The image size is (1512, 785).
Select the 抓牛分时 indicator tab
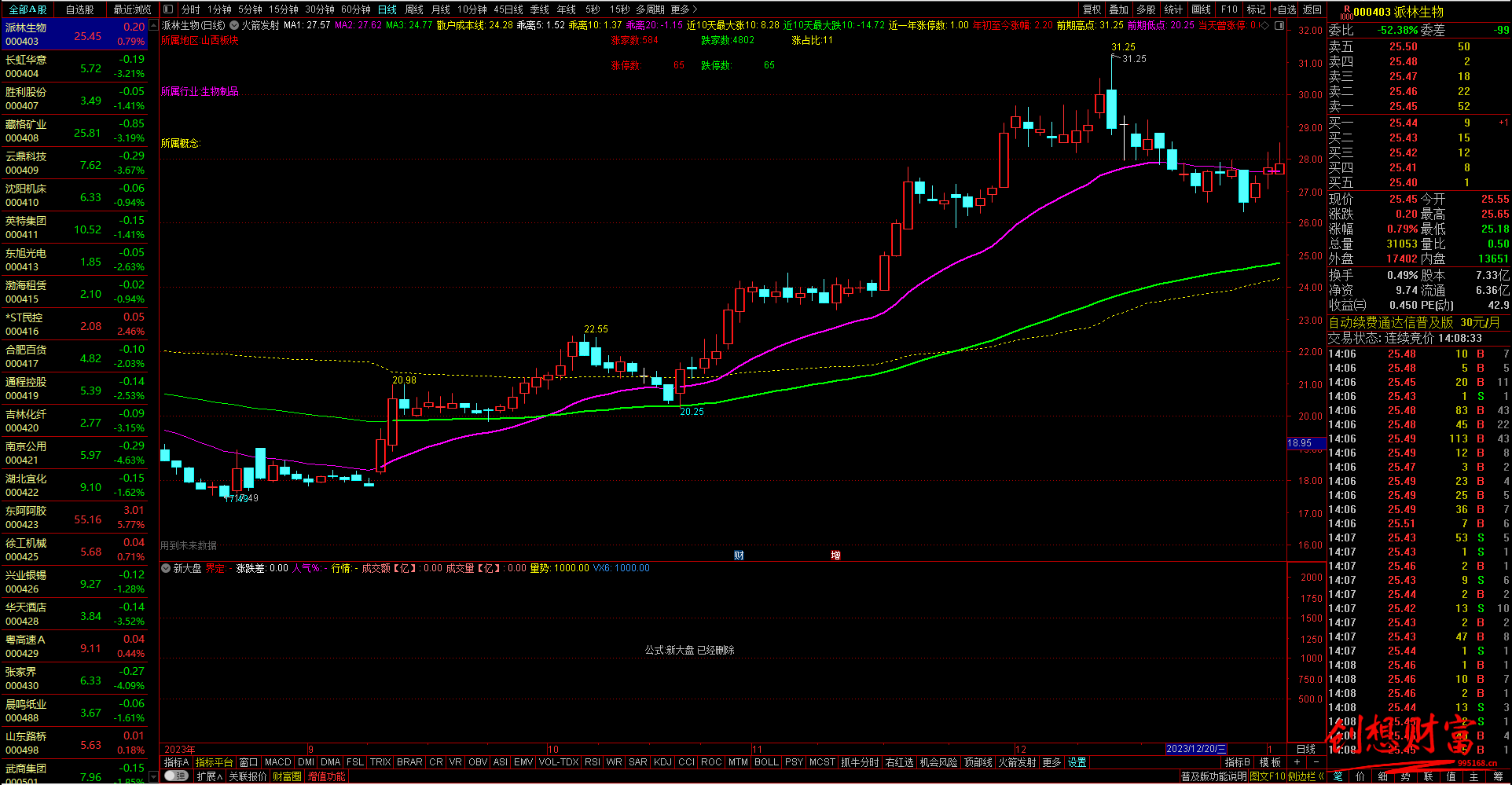coord(860,762)
